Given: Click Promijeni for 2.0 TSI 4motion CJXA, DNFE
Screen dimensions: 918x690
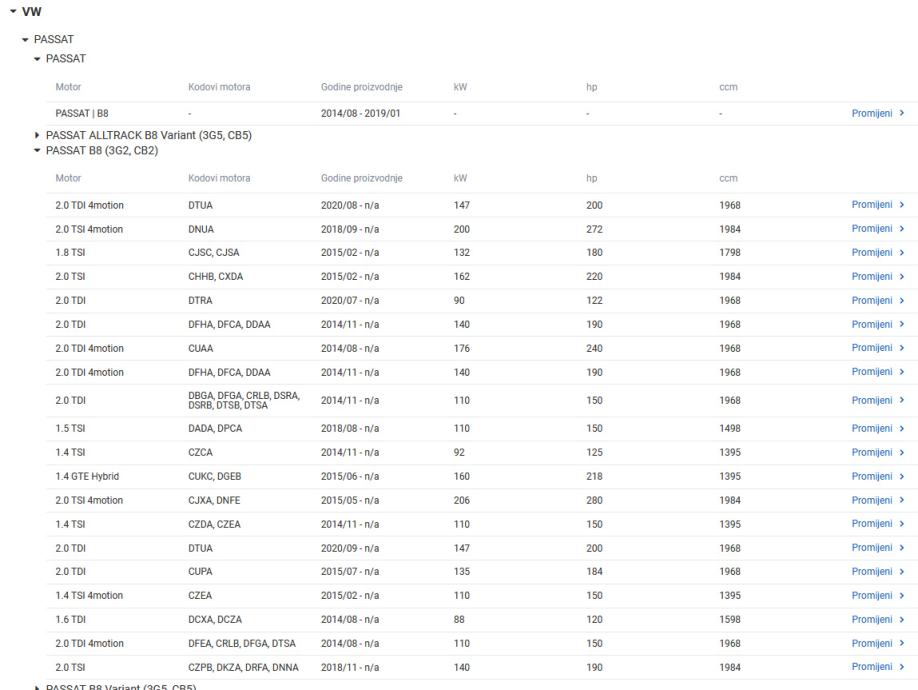Looking at the screenshot, I should [872, 500].
